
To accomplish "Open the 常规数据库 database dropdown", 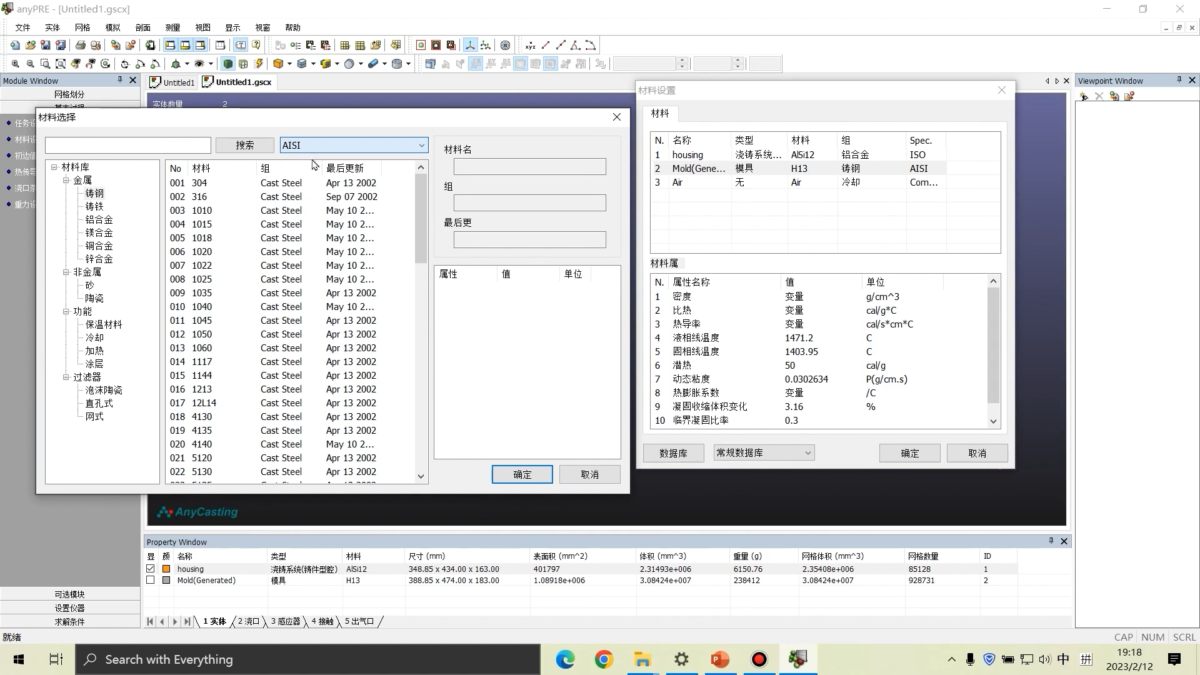I will click(764, 453).
